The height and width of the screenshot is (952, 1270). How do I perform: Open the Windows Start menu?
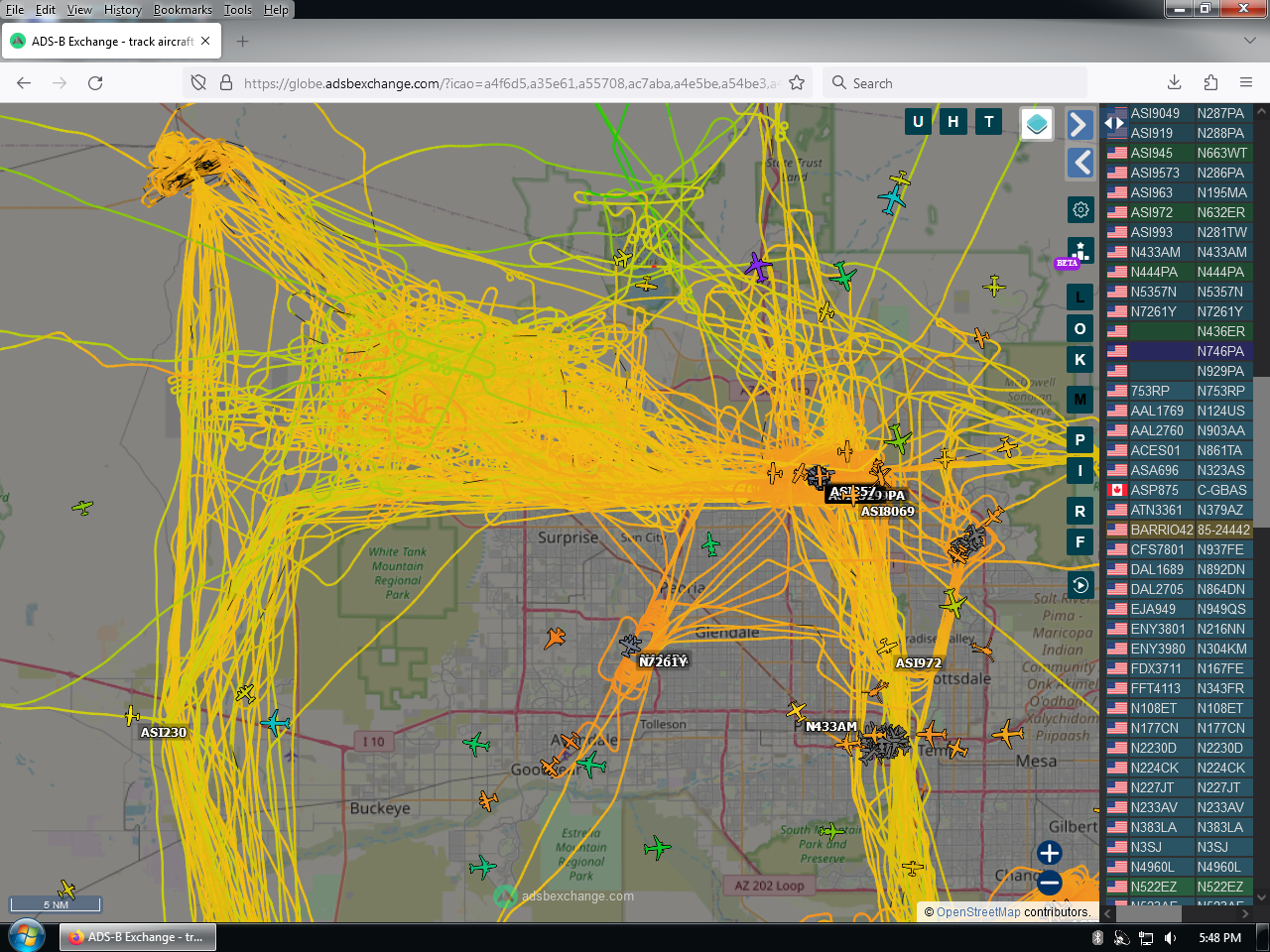tap(27, 936)
